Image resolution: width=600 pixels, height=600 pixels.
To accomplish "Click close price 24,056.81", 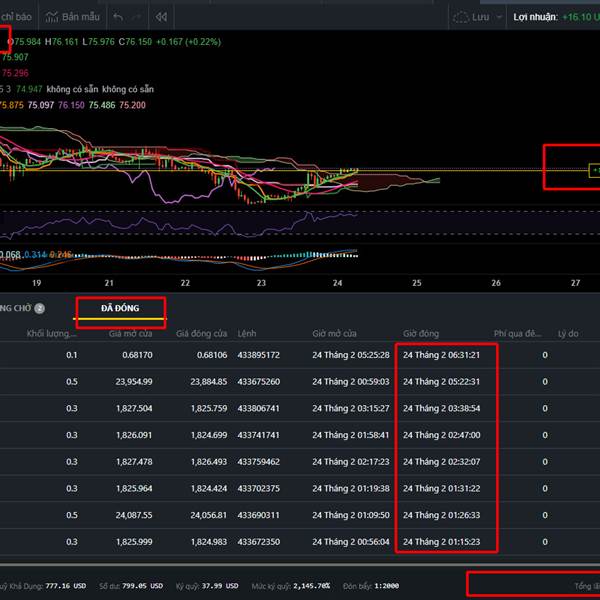I will click(x=209, y=515).
